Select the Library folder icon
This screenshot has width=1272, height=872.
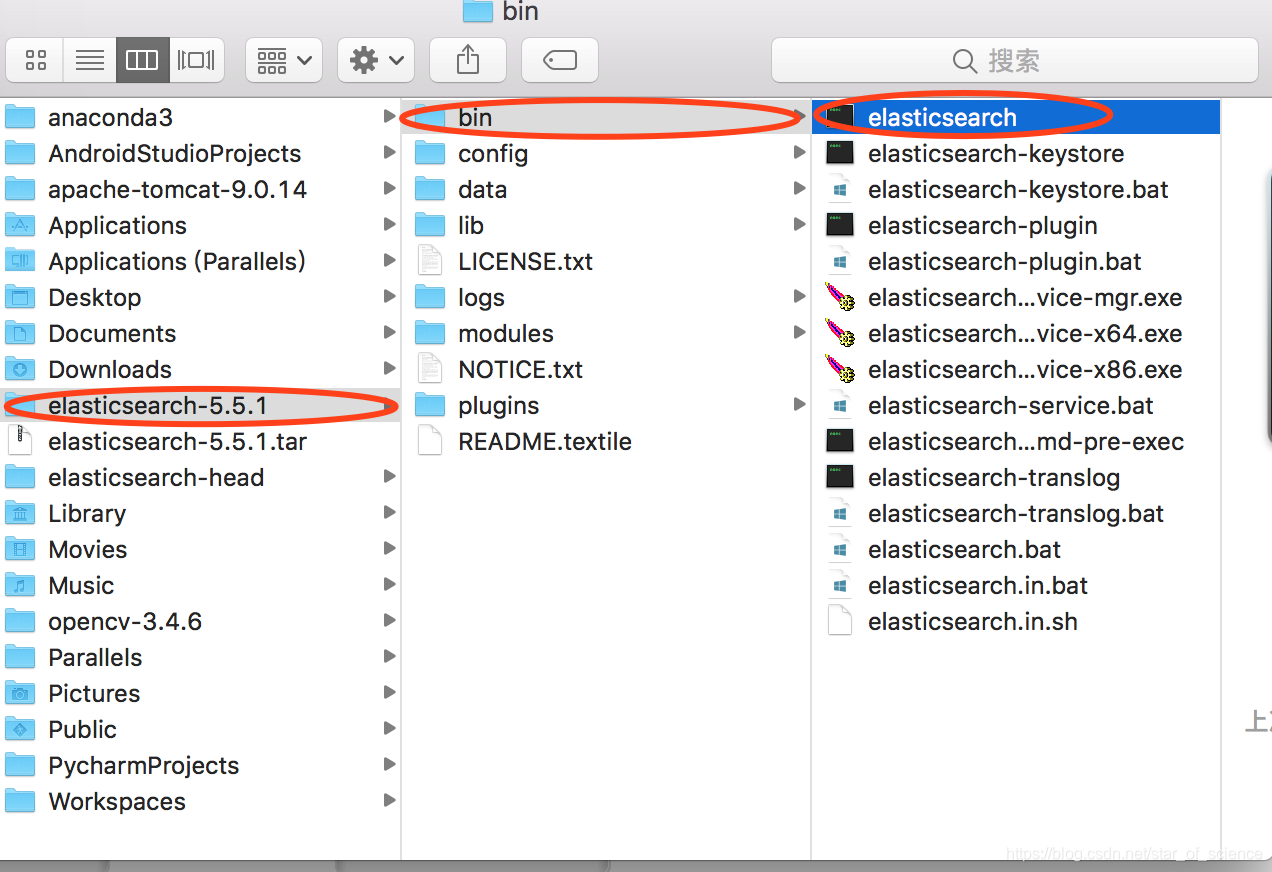[x=20, y=514]
